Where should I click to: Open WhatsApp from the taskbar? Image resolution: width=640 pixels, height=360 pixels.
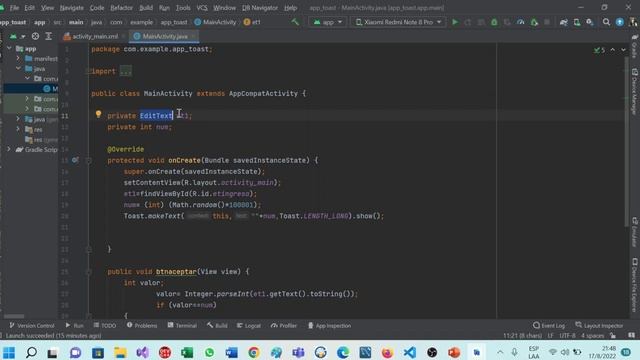coord(209,352)
